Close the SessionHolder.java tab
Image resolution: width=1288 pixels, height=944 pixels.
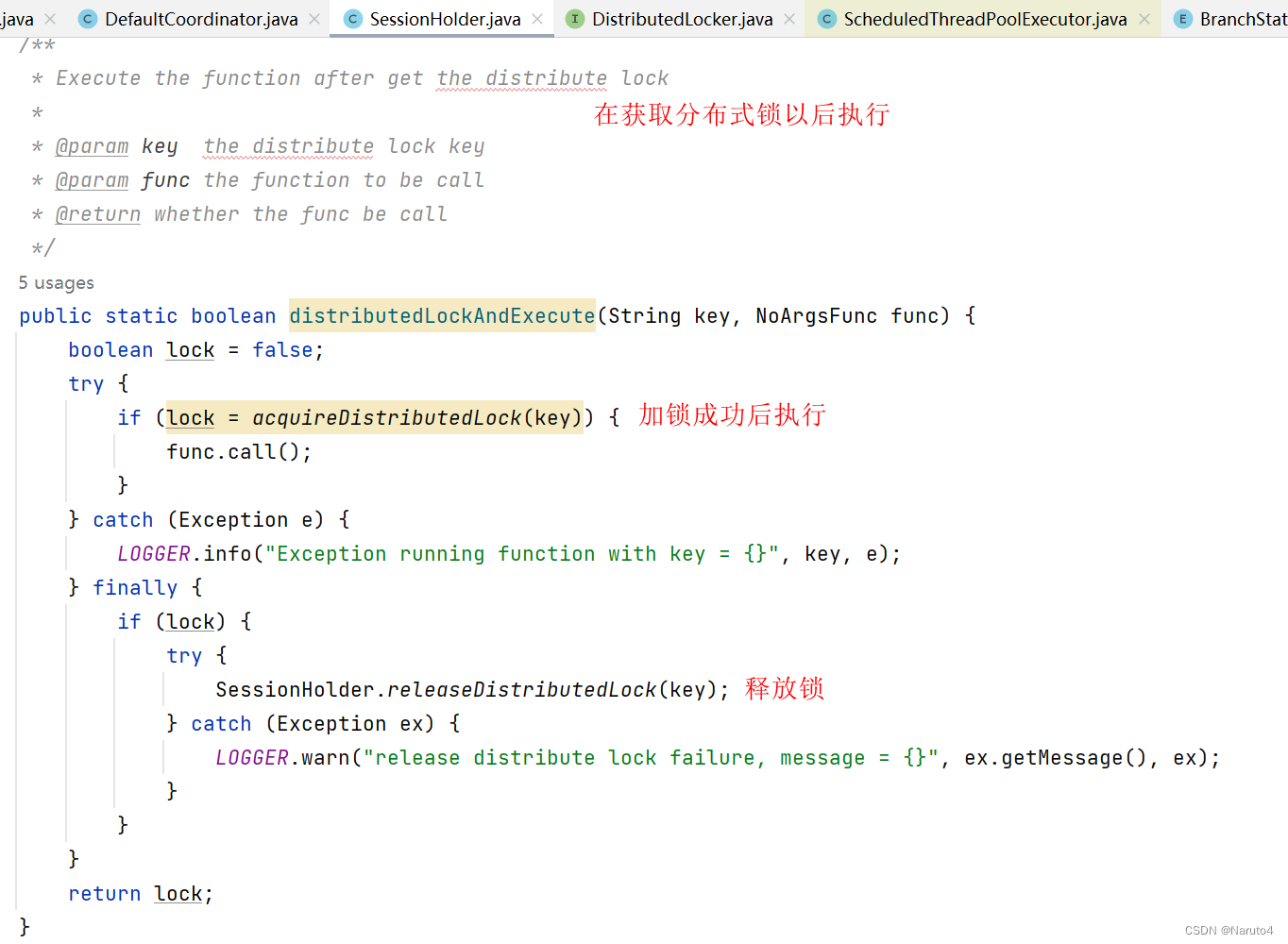(x=537, y=19)
